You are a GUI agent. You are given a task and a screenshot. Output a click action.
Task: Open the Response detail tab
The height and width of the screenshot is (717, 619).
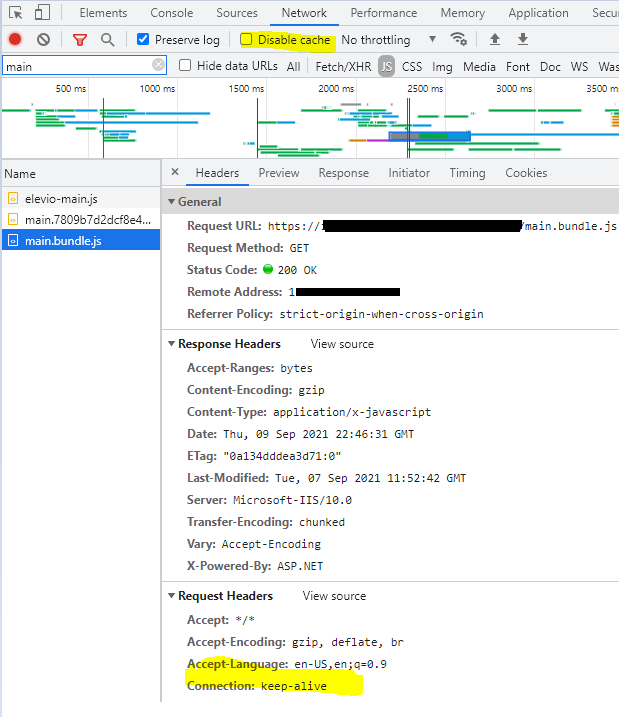tap(344, 173)
